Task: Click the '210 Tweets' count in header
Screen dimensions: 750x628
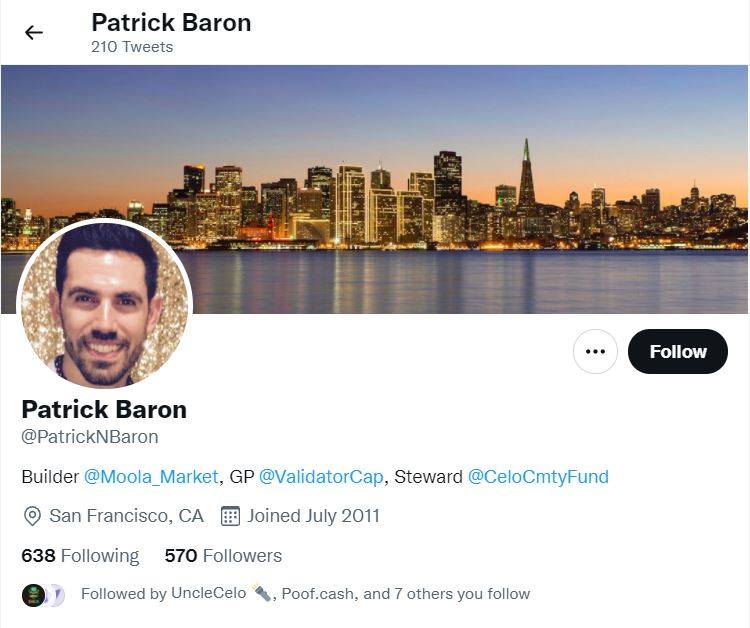Action: coord(132,47)
